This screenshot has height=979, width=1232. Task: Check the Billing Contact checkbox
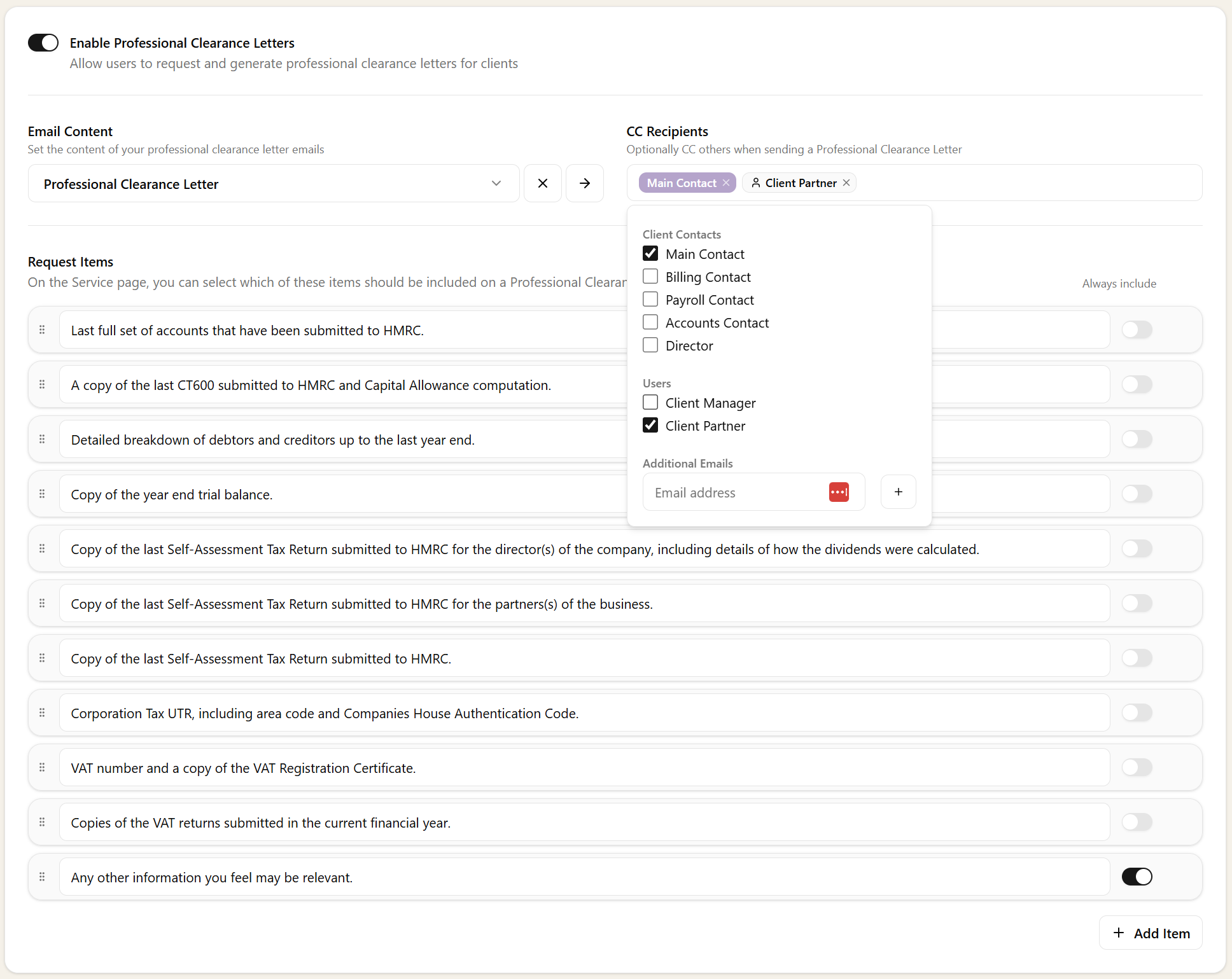(650, 276)
